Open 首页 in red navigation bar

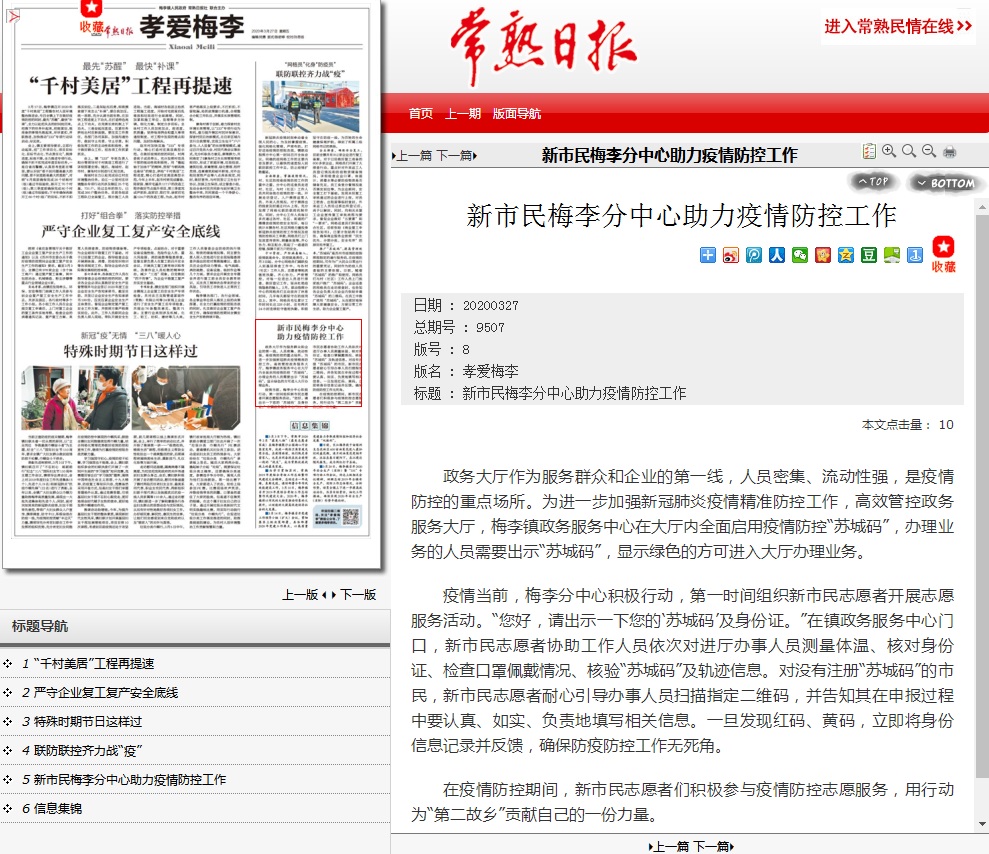[421, 114]
